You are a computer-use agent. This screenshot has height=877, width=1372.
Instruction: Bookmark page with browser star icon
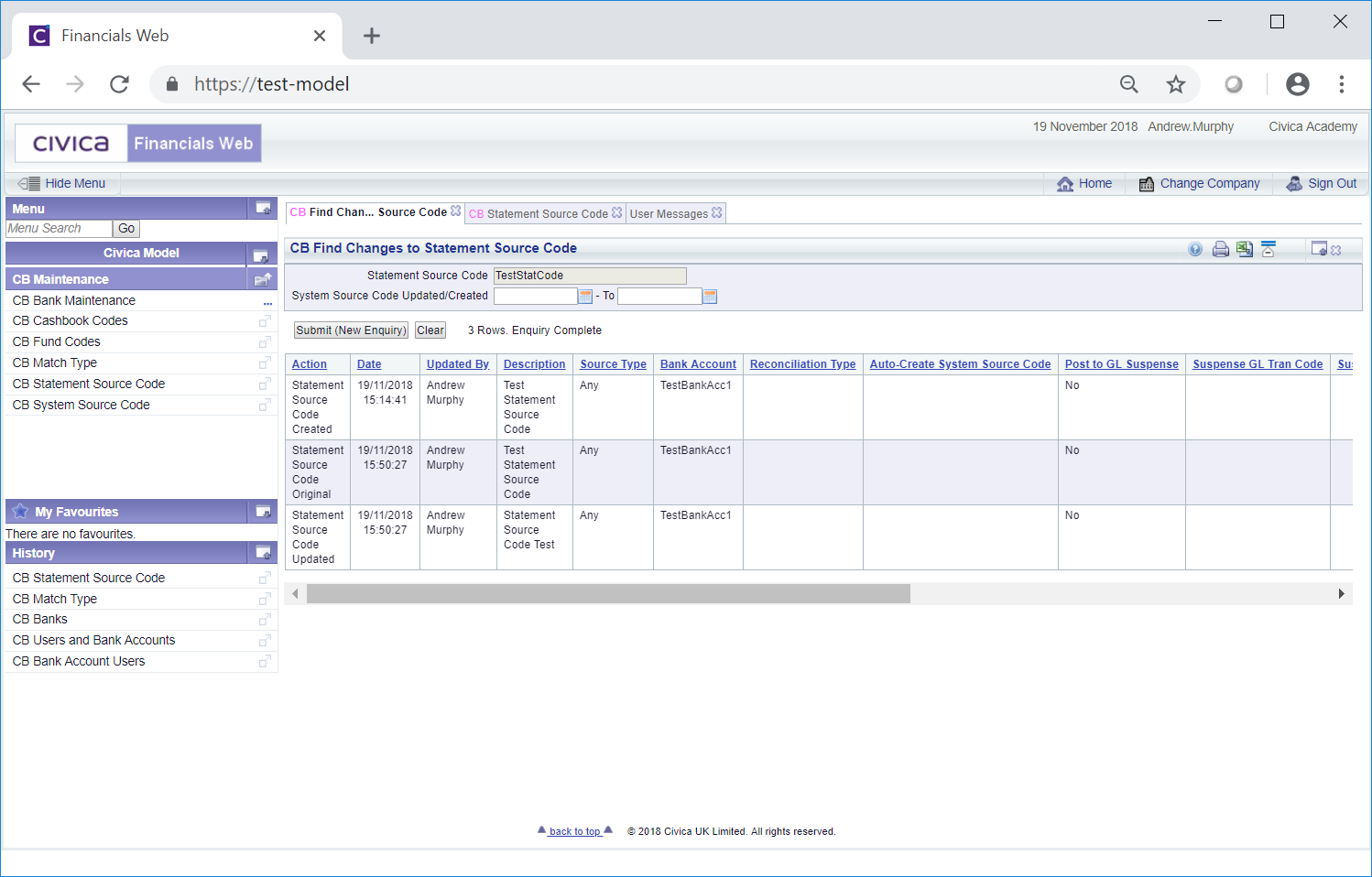1176,84
